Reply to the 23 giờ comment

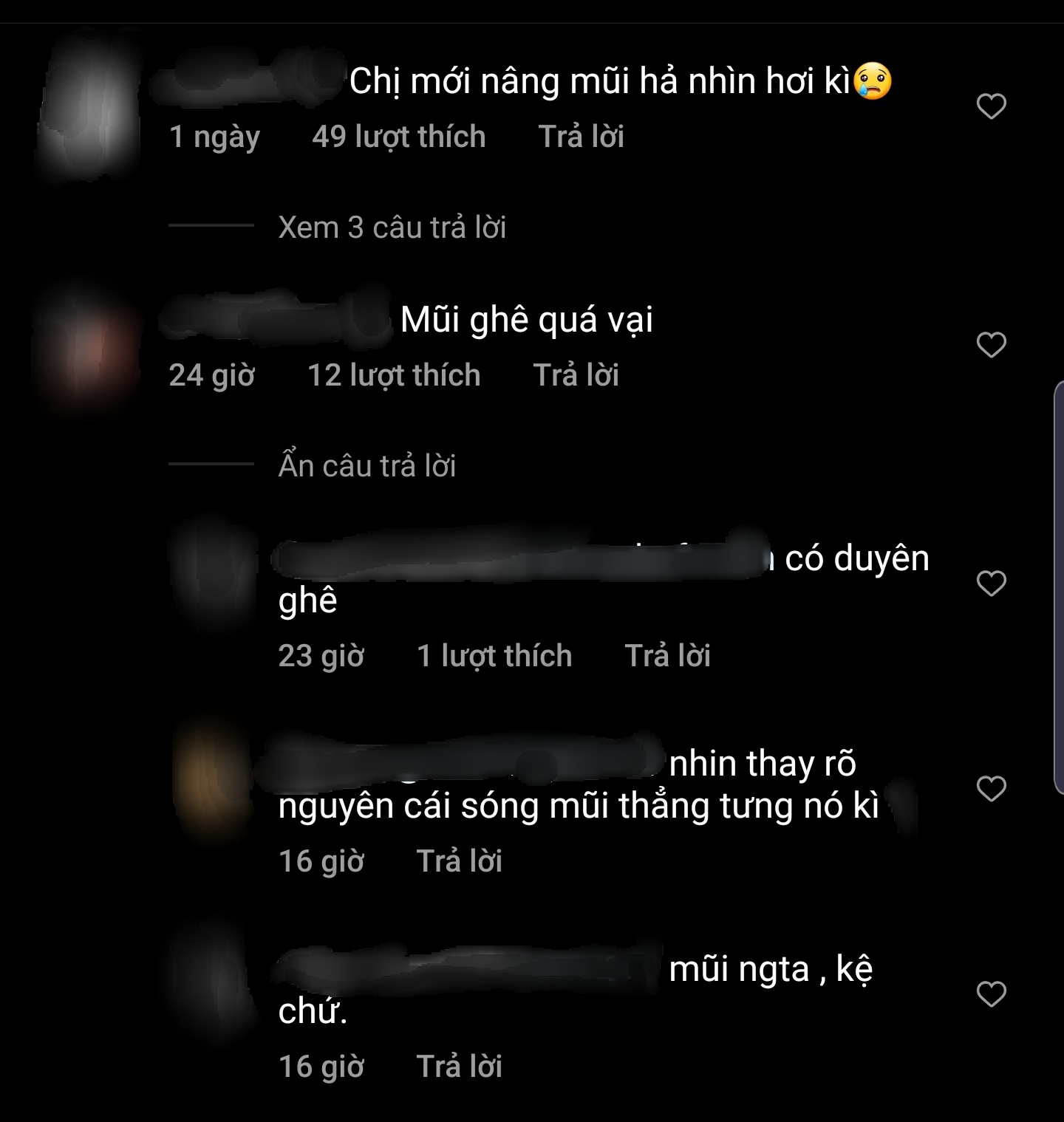click(667, 656)
